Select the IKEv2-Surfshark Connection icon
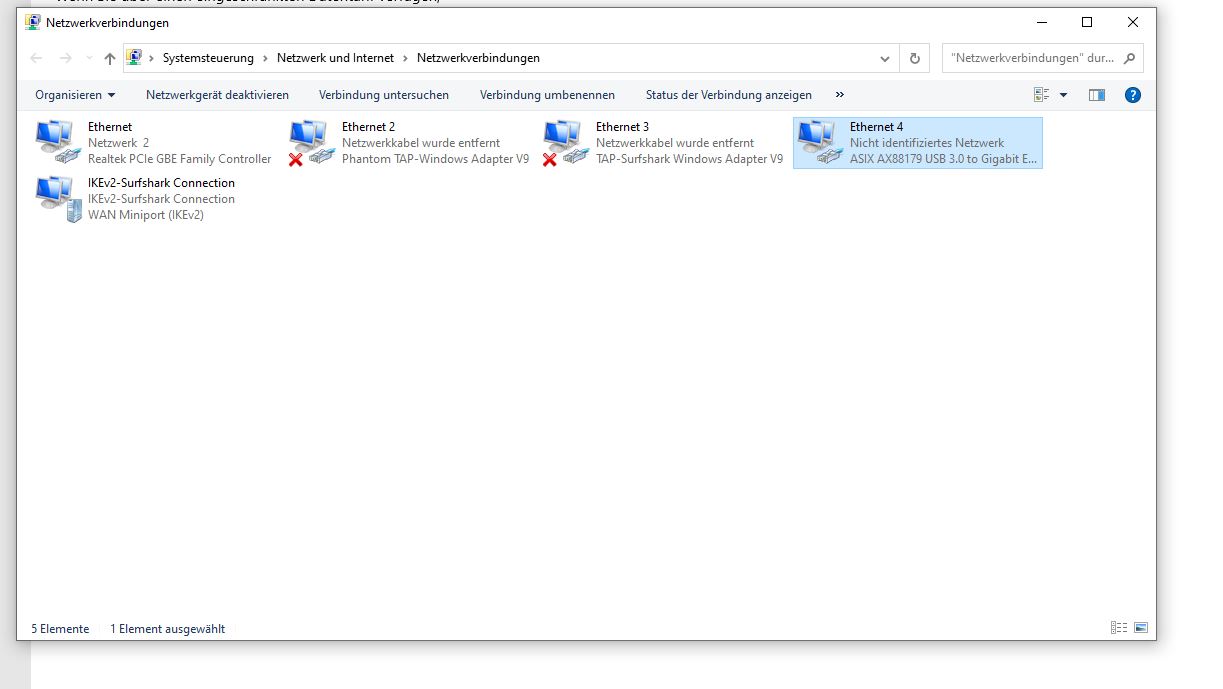 tap(58, 199)
